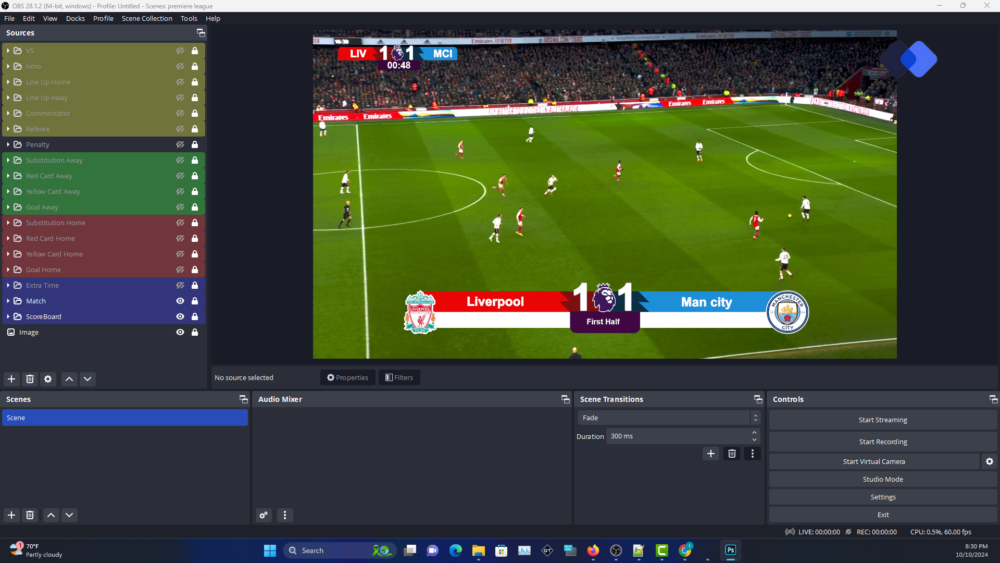Toggle lock on Image source

coord(195,332)
